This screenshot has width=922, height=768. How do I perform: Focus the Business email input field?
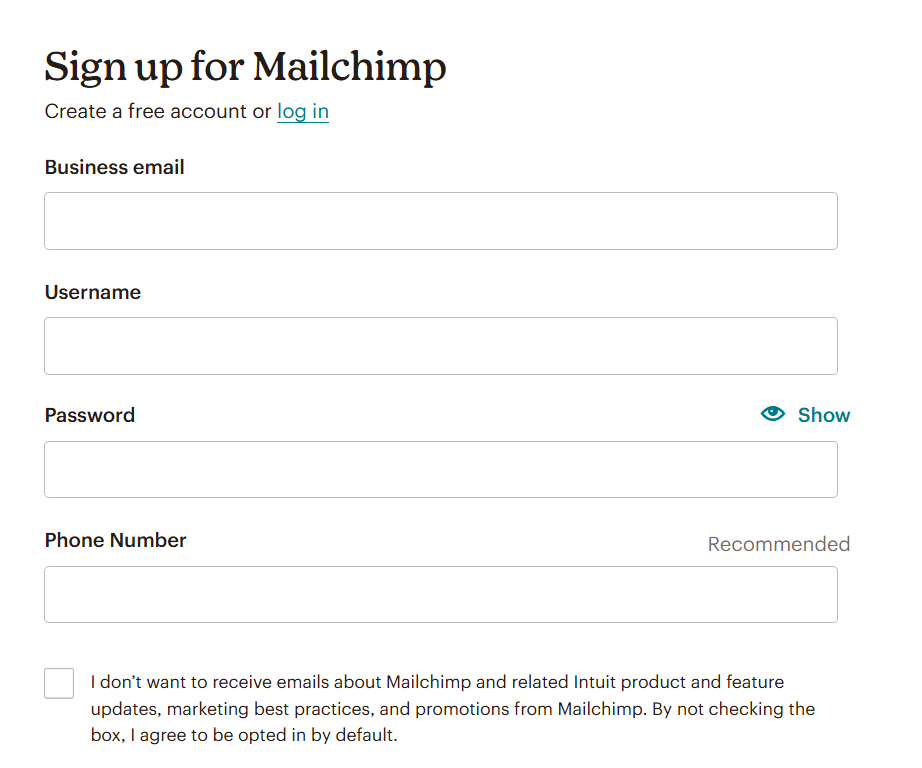441,221
